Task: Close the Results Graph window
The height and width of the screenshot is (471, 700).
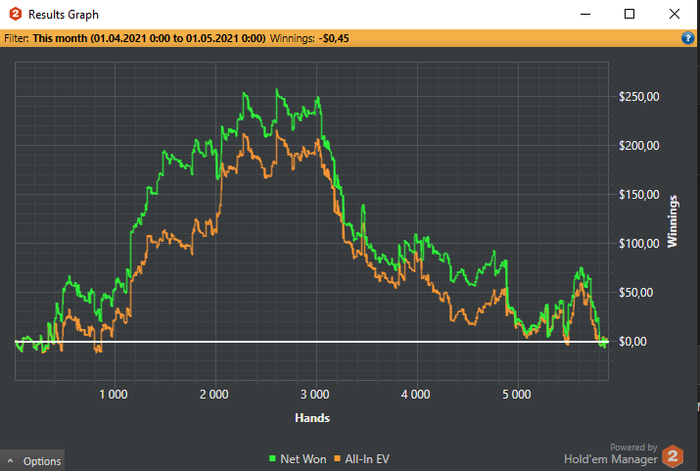Action: [674, 14]
